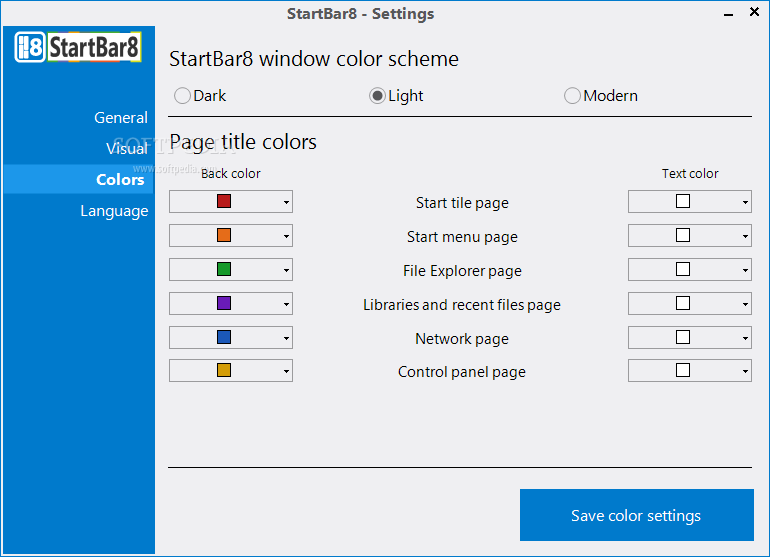
Task: Click the 'Page title colors' heading
Action: coord(243,142)
